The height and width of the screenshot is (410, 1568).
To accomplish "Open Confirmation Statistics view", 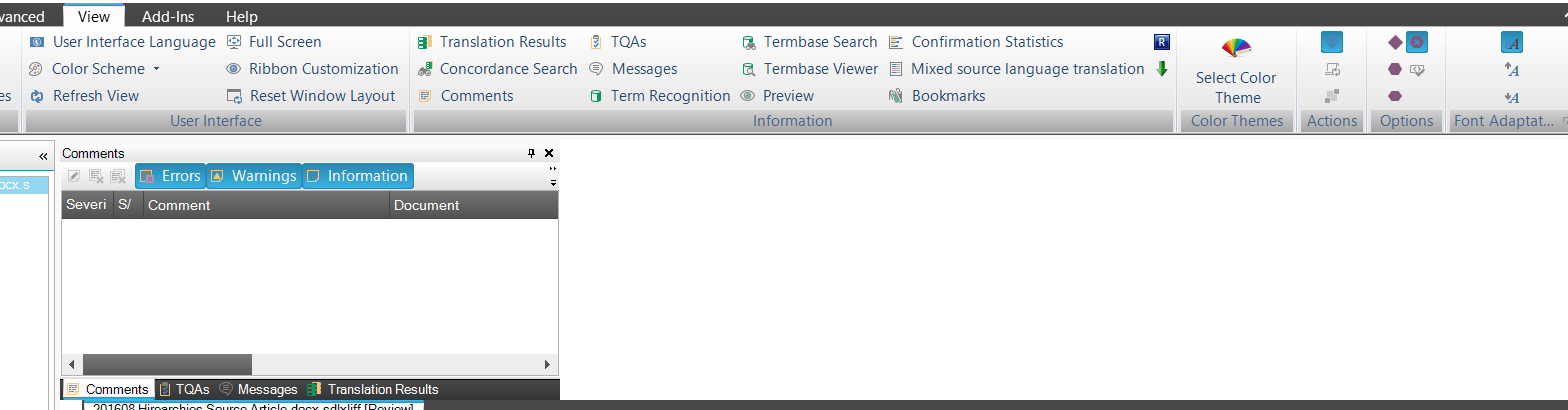I will [x=975, y=42].
